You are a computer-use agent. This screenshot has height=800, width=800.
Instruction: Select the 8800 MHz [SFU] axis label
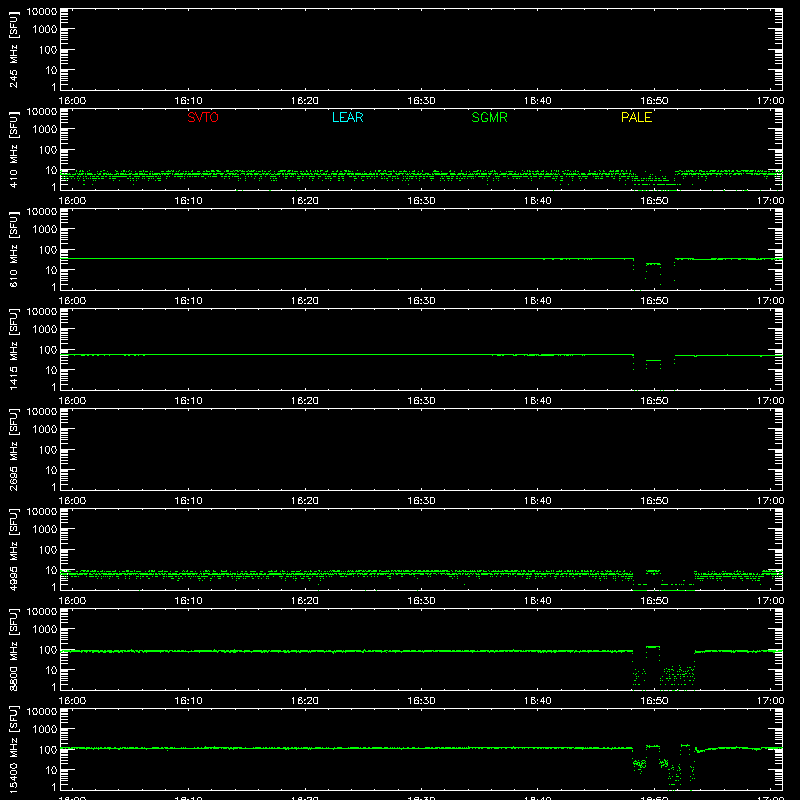coord(14,649)
